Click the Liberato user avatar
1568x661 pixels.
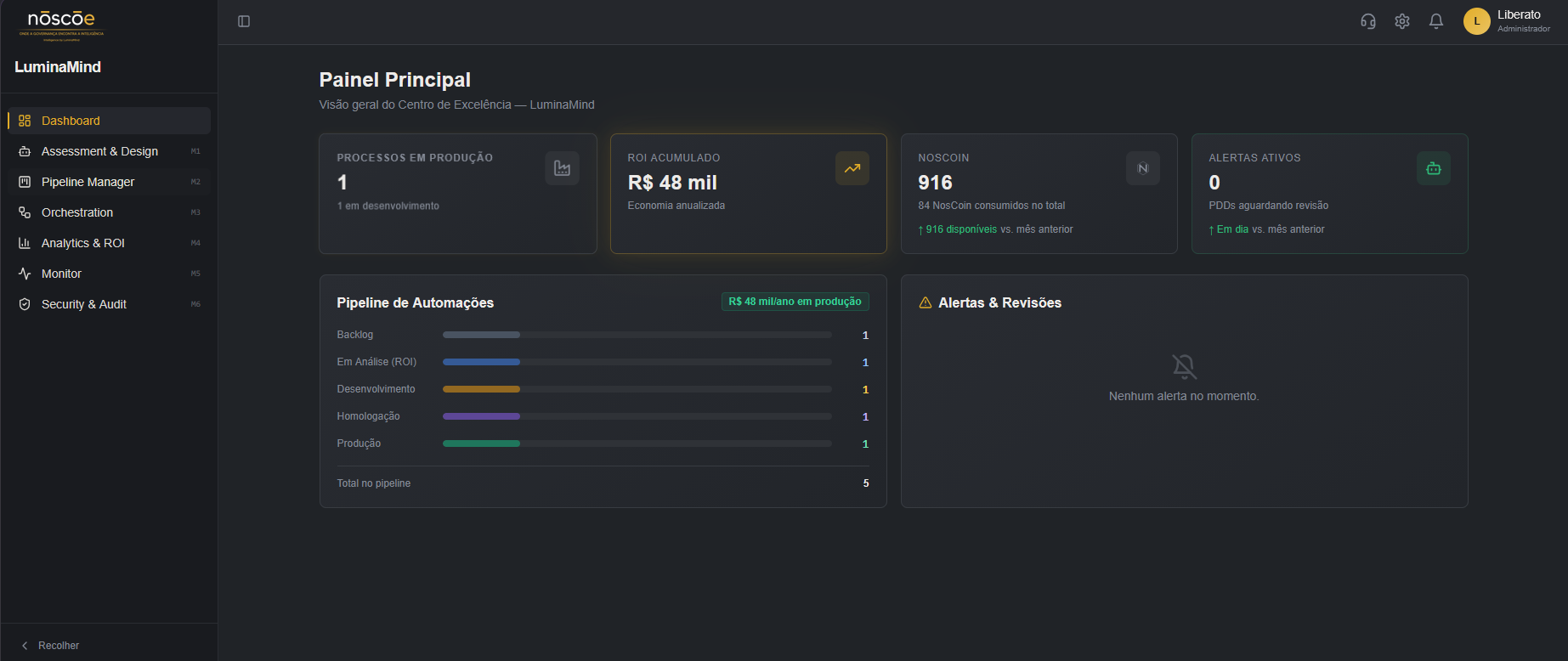(1477, 21)
